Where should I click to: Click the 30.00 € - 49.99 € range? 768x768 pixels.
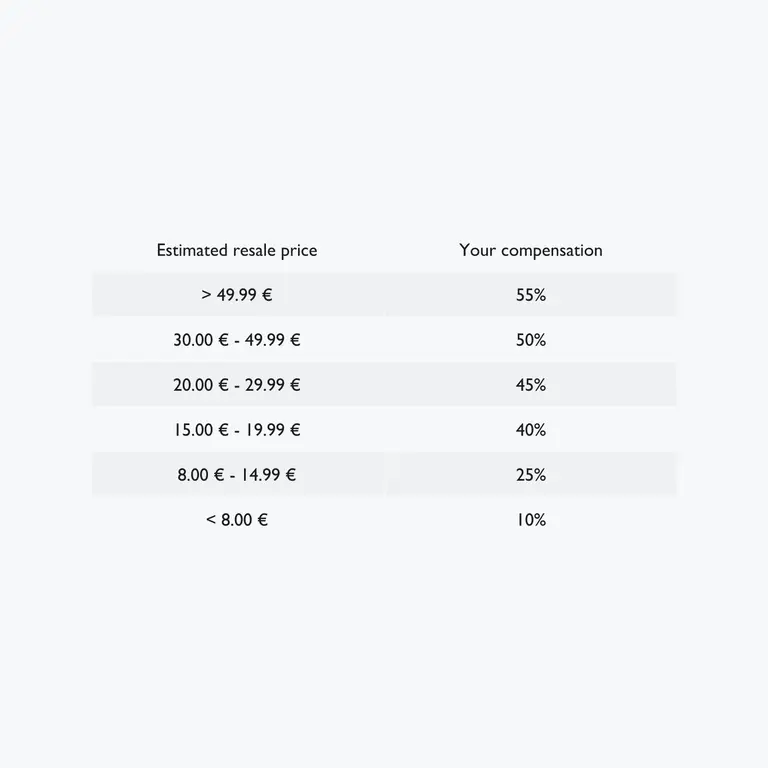pyautogui.click(x=237, y=340)
